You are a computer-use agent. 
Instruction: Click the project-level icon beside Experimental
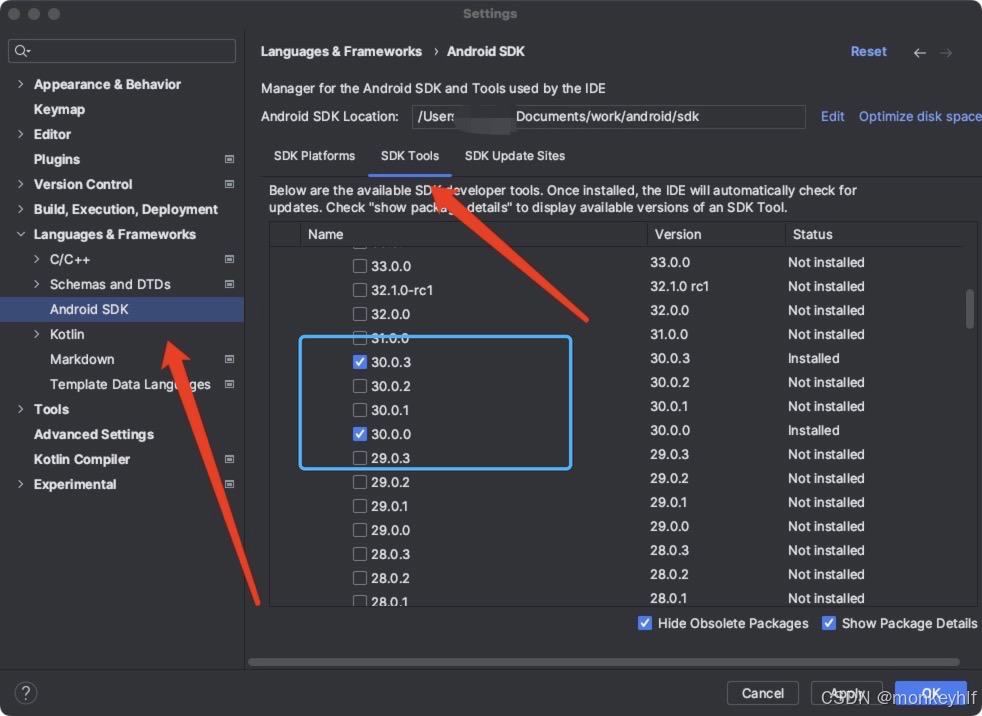(x=229, y=484)
